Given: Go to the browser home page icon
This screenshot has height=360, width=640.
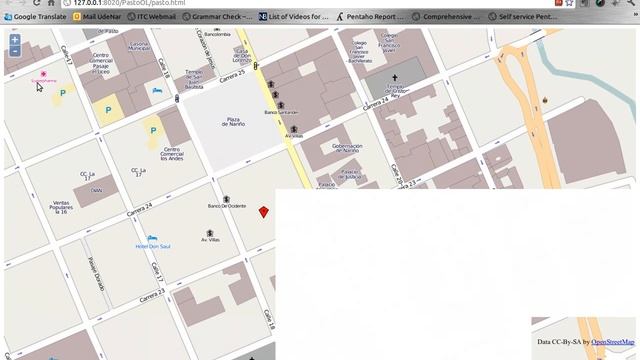Looking at the screenshot, I should (51, 3).
